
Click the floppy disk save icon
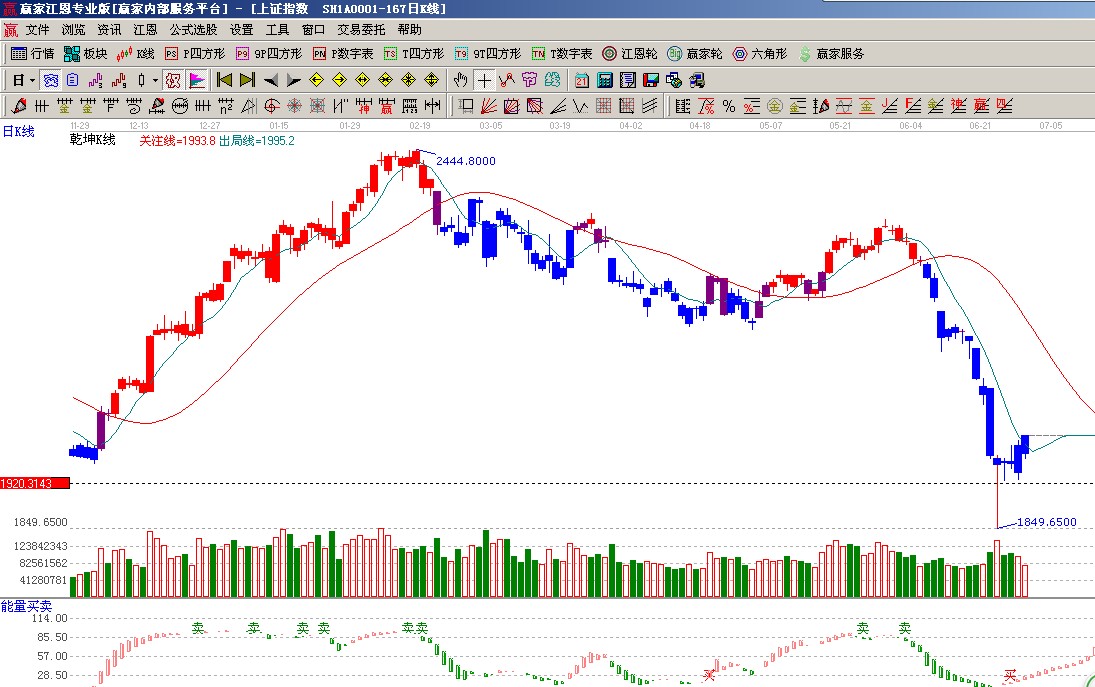point(651,80)
